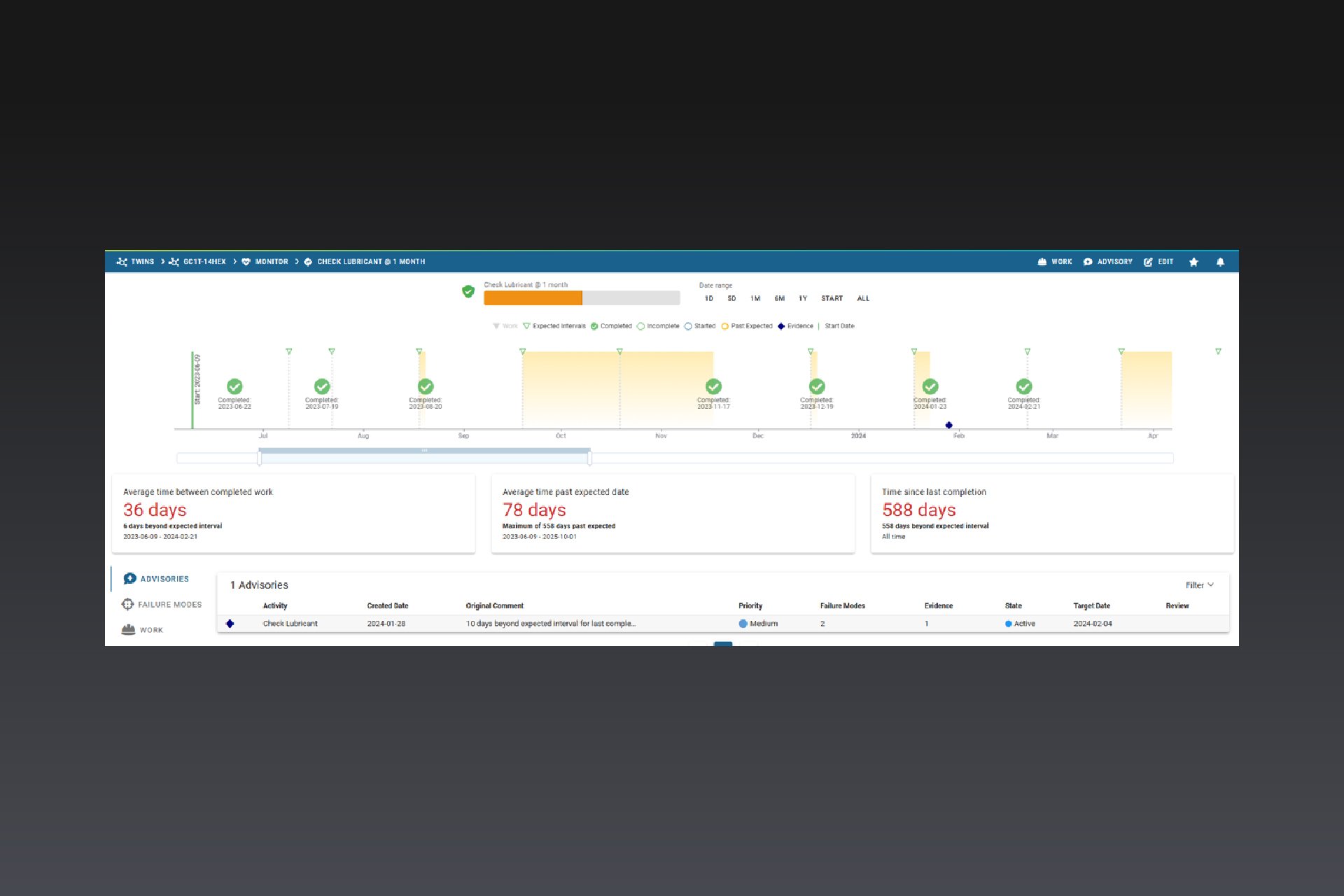The image size is (1344, 896).
Task: Click the ALL date range button
Action: click(862, 298)
